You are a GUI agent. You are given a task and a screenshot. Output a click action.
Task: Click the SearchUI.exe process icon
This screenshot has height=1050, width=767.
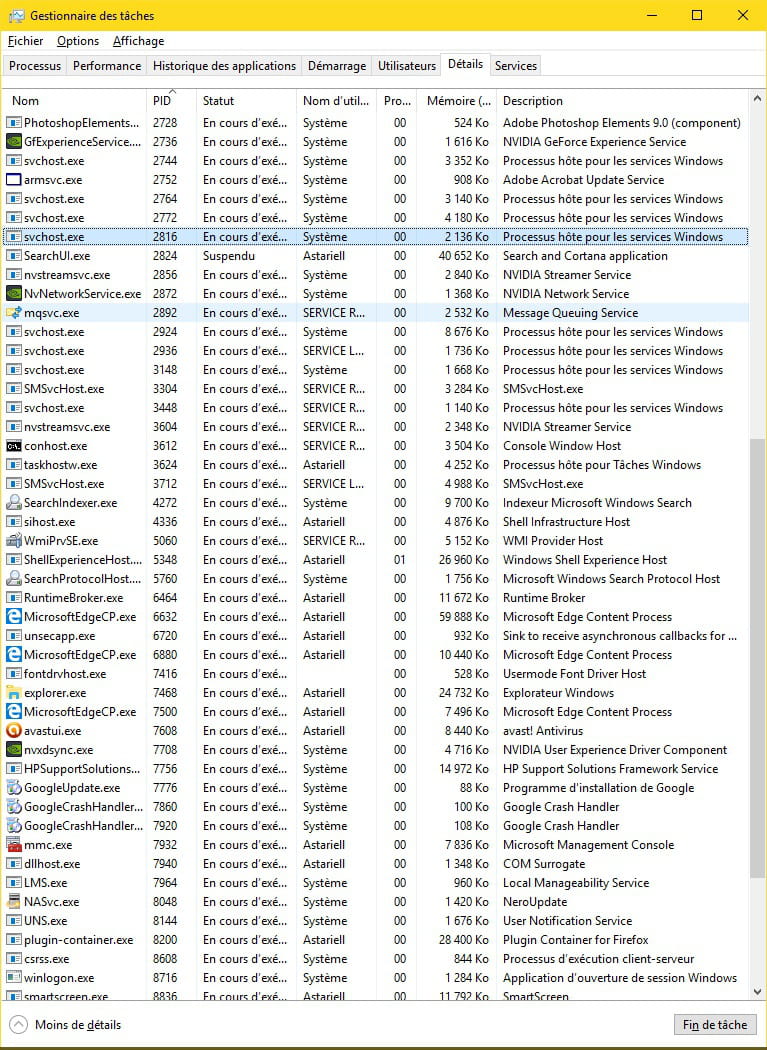[x=13, y=256]
